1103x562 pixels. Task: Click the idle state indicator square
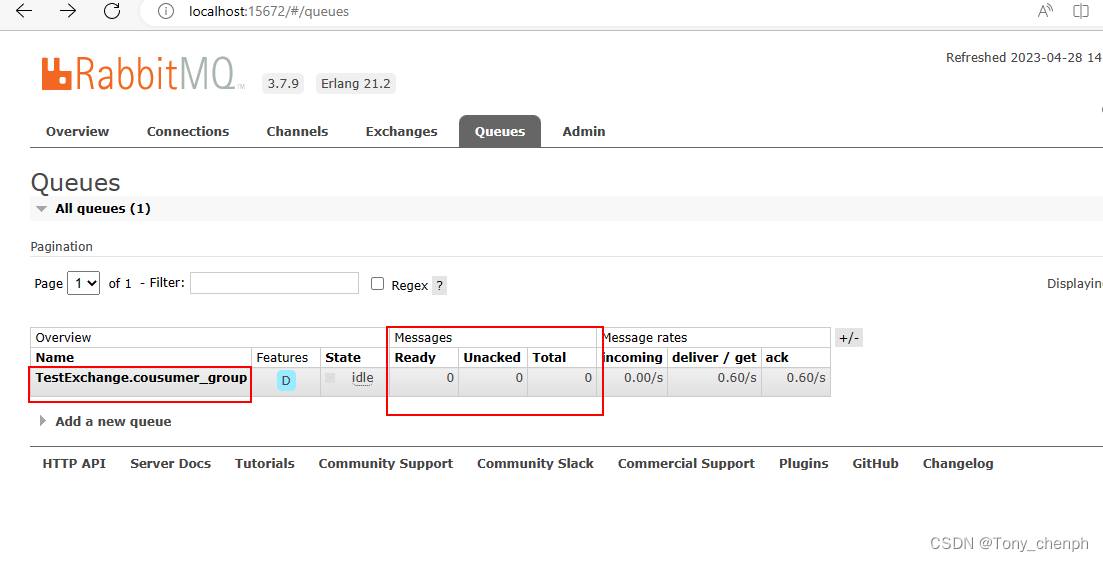coord(330,378)
